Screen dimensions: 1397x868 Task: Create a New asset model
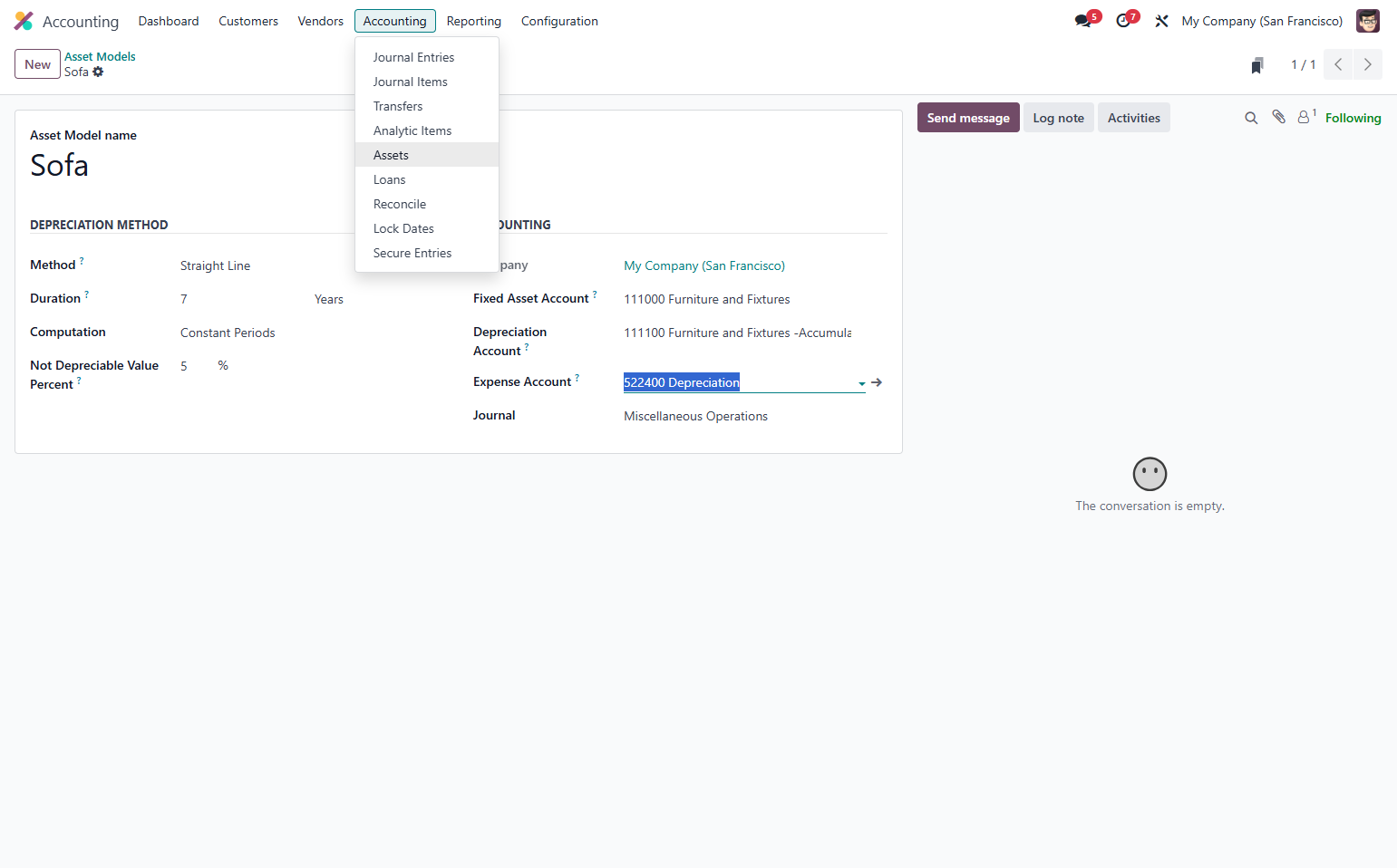(37, 64)
